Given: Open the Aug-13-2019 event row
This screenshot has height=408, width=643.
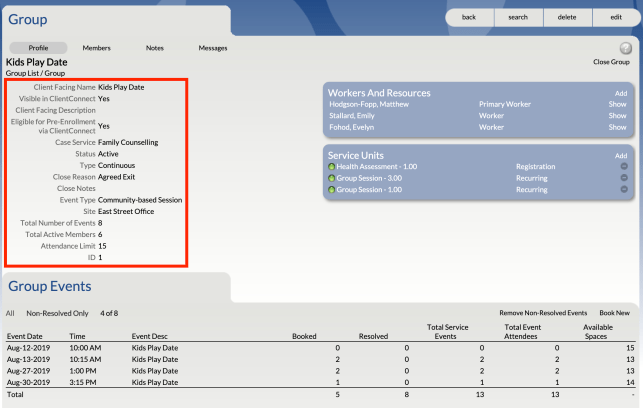Looking at the screenshot, I should coord(321,359).
